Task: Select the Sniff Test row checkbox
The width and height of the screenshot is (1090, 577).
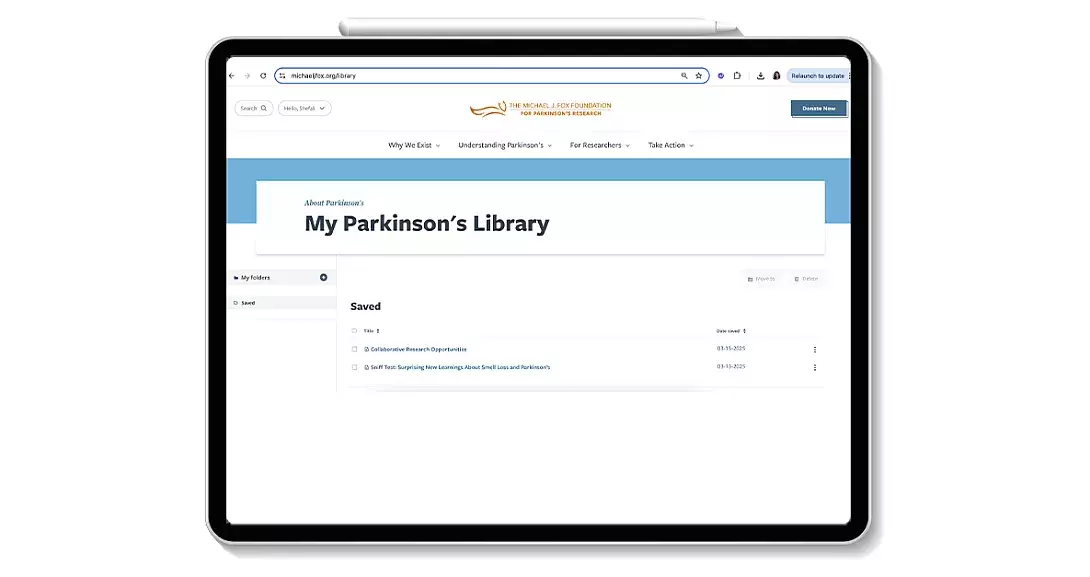Action: (x=354, y=367)
